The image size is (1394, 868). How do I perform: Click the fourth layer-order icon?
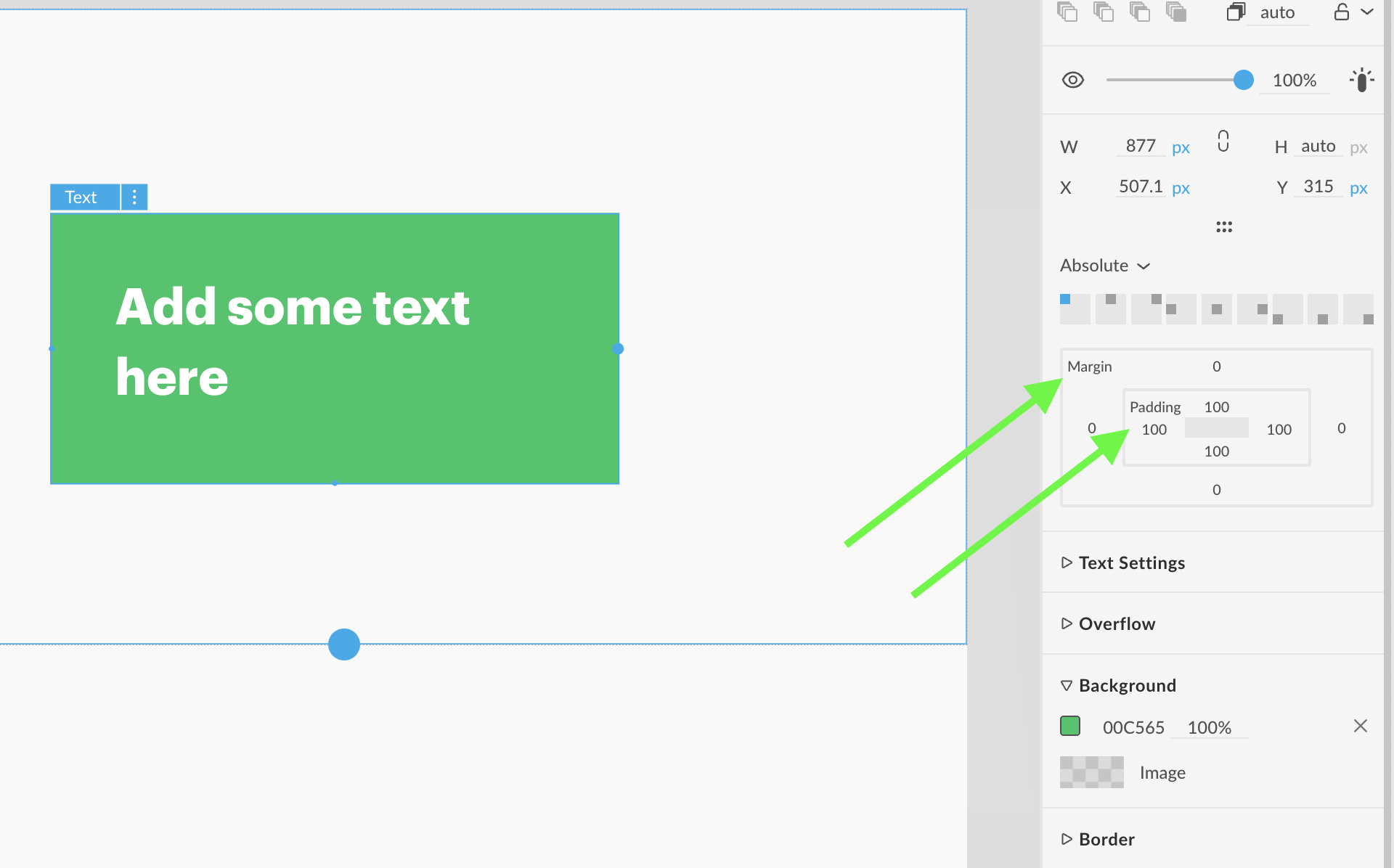(x=1176, y=12)
